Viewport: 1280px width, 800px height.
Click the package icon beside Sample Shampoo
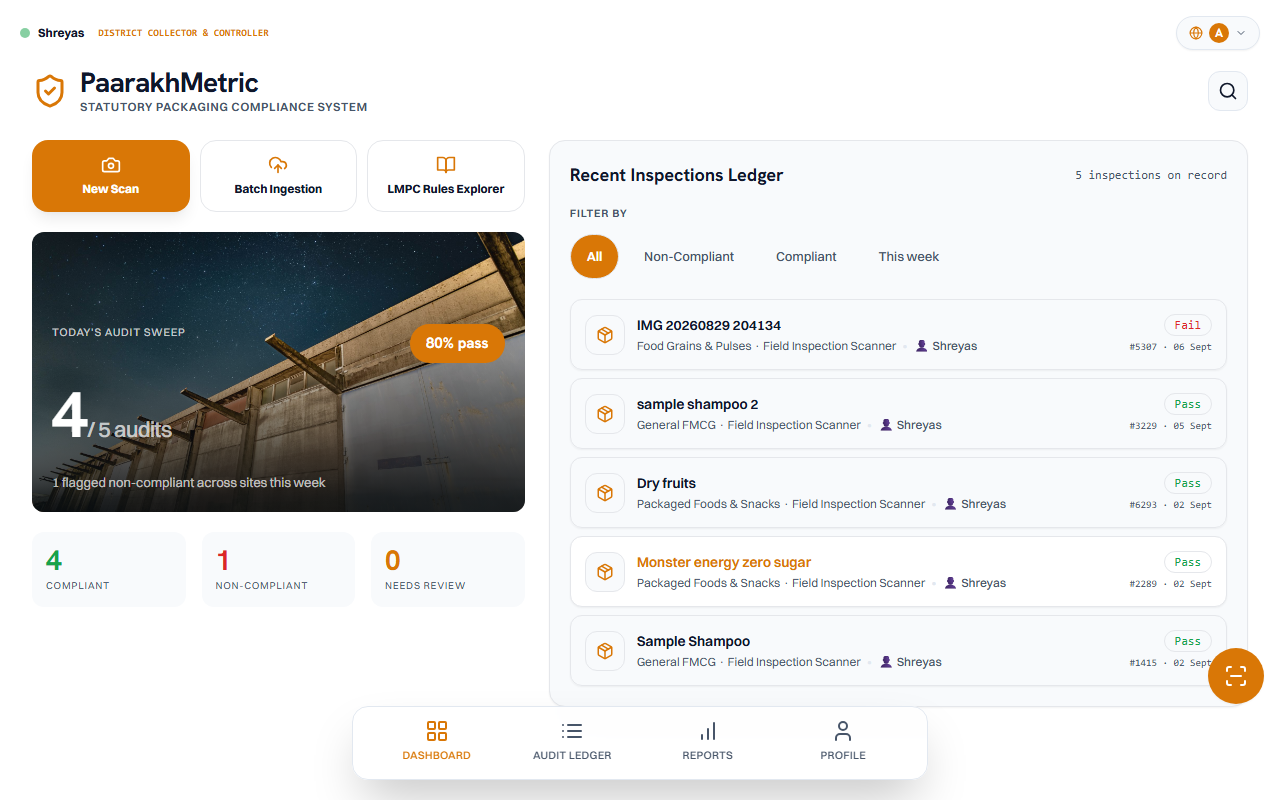(x=605, y=651)
